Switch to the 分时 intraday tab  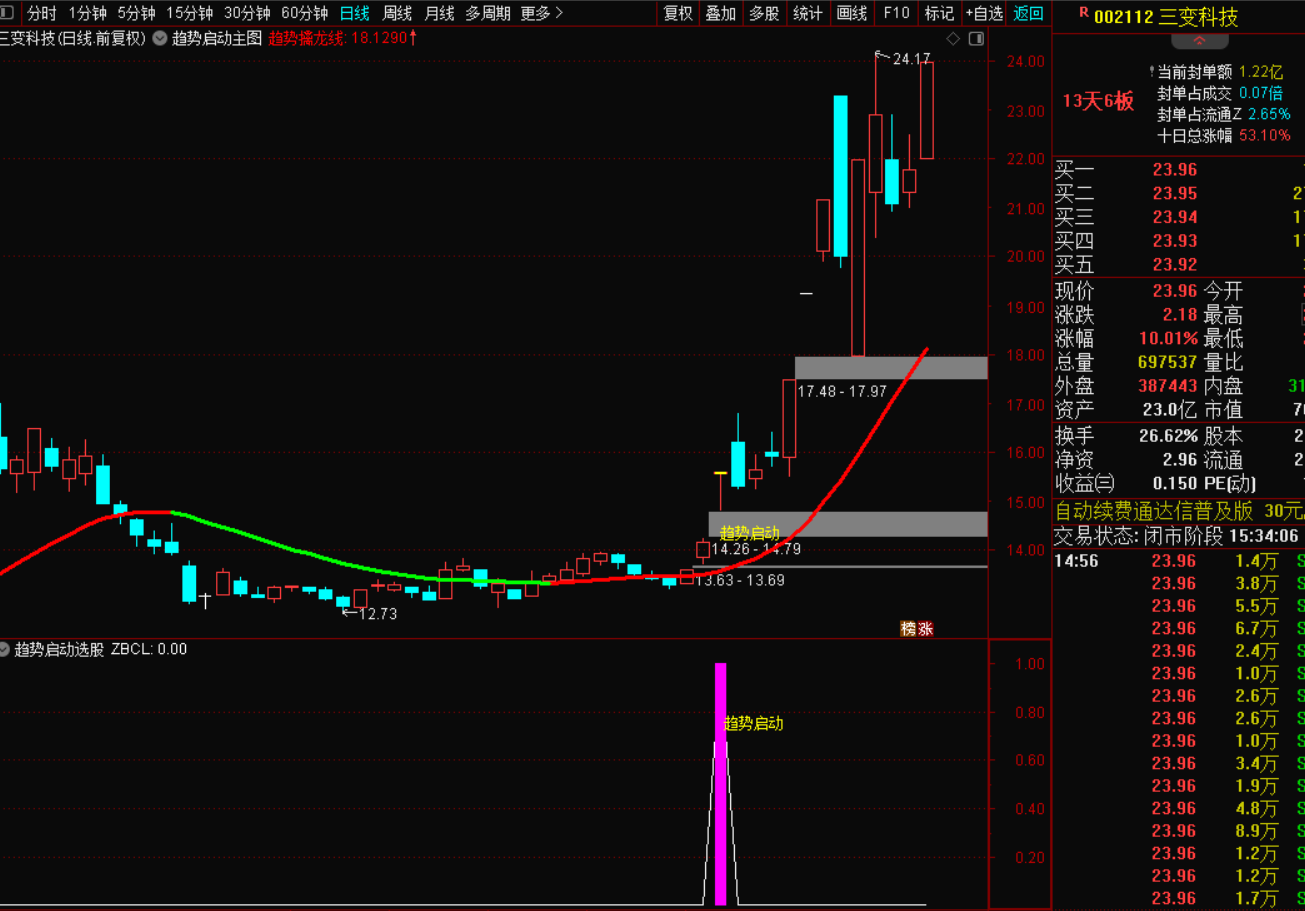[42, 13]
